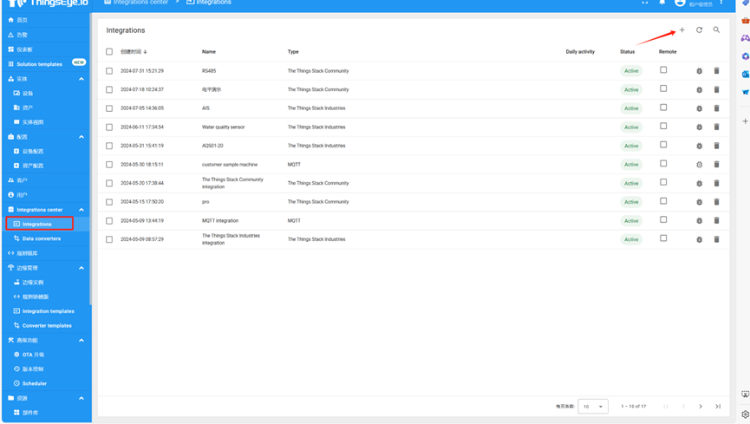Toggle Remote checkbox for pro row
Screen dimensions: 750x424
coord(663,201)
